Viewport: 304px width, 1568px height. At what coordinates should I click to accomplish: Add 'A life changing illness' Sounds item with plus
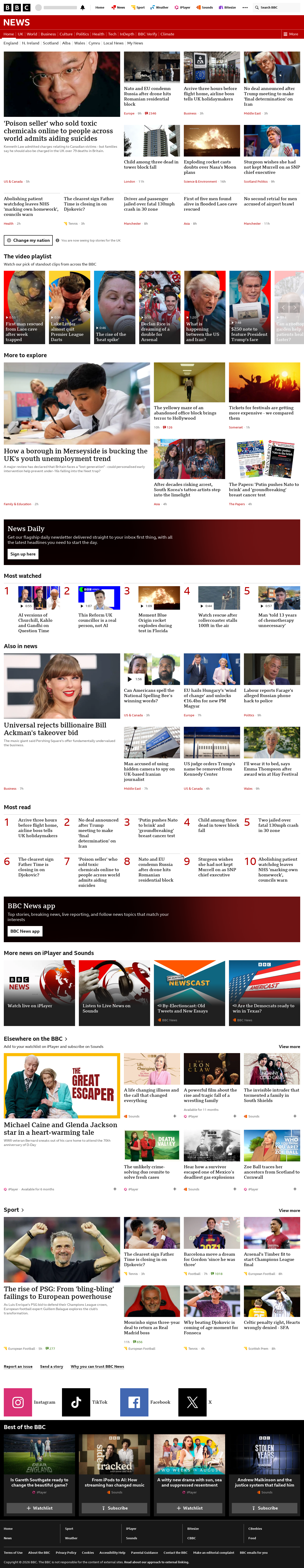[x=174, y=1116]
